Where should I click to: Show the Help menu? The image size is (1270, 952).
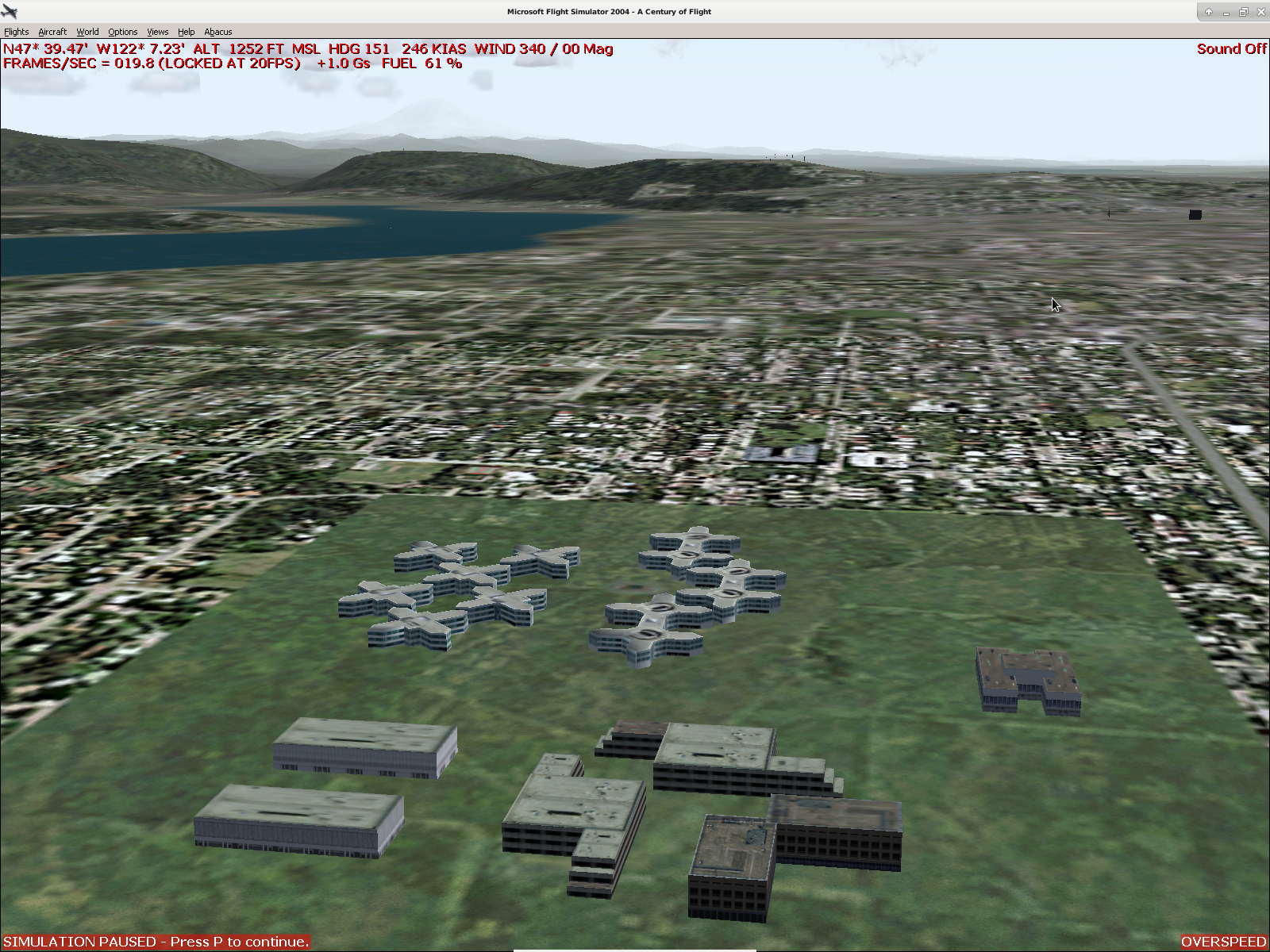point(186,32)
